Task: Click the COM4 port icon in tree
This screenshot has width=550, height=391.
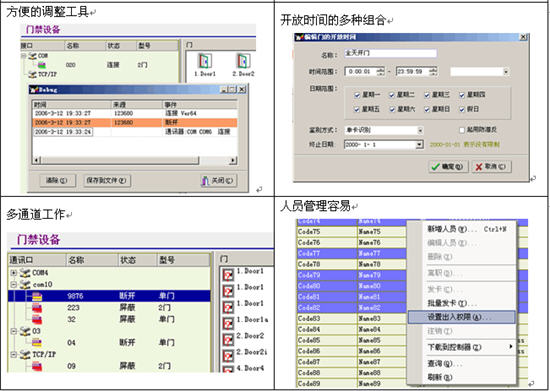Action: [25, 272]
